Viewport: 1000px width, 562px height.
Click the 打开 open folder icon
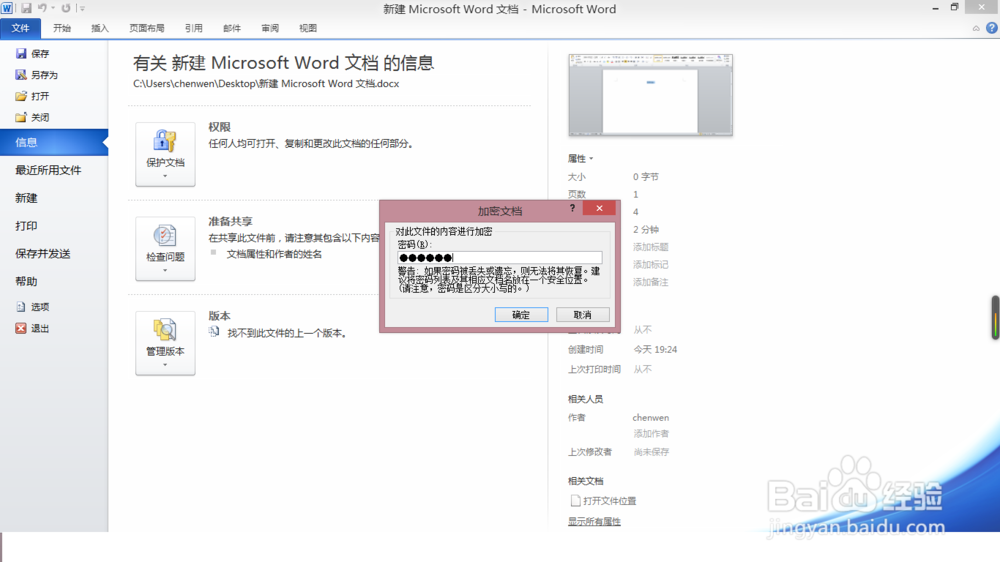point(21,96)
